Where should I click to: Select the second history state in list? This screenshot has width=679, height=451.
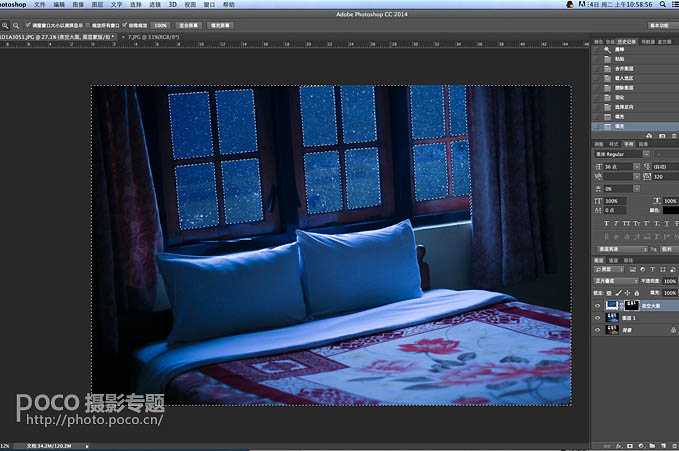[x=635, y=59]
